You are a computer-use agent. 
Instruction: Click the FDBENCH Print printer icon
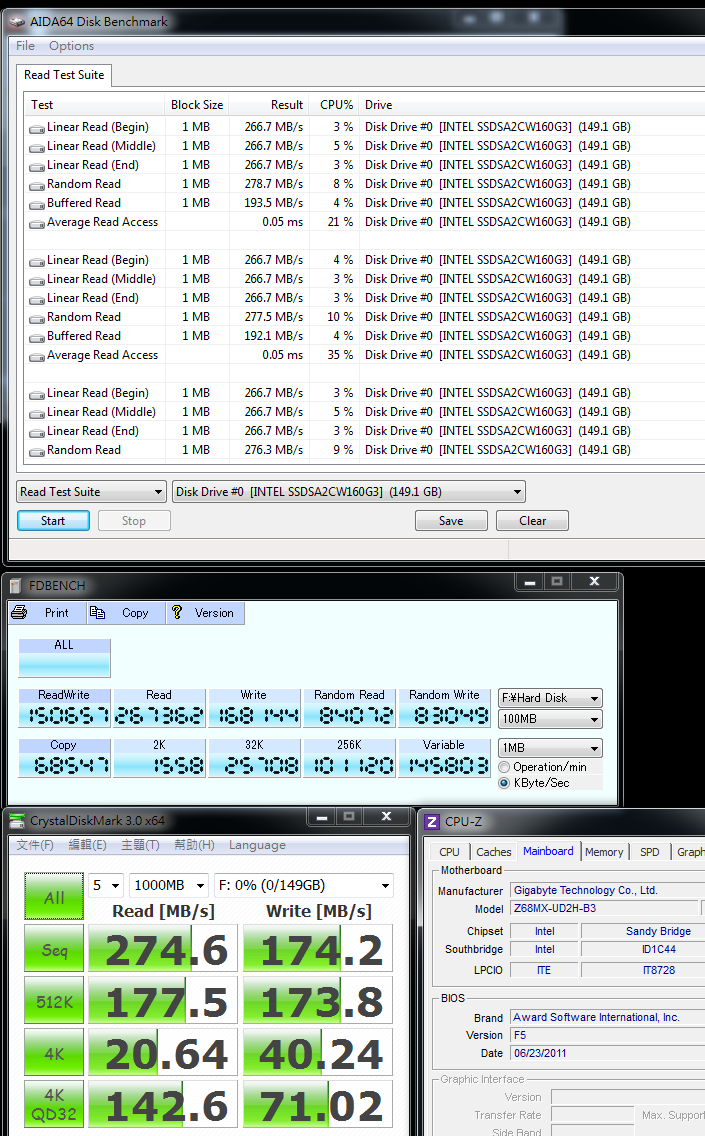pyautogui.click(x=20, y=613)
